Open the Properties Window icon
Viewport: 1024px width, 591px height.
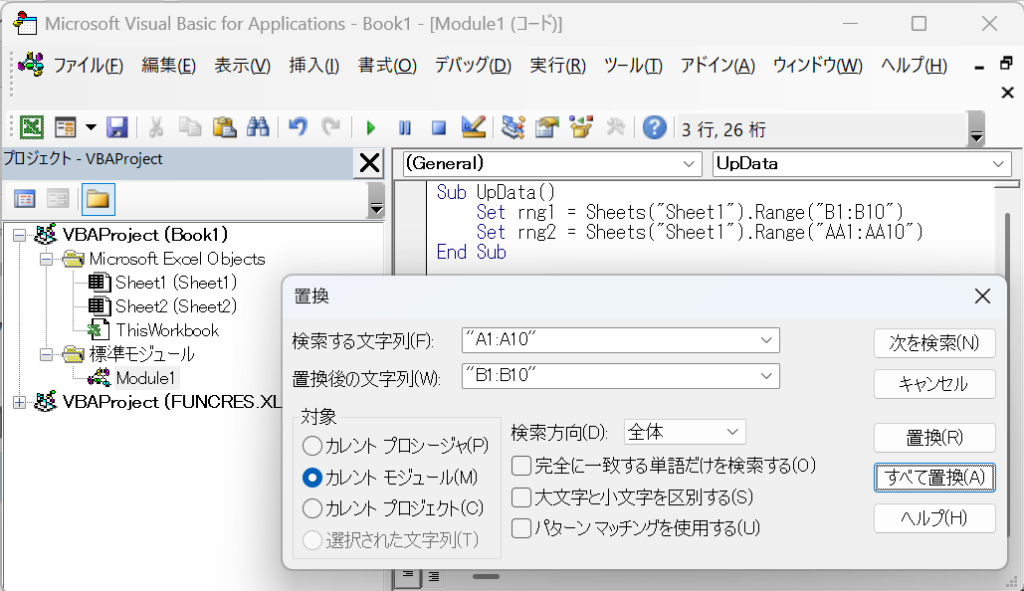pyautogui.click(x=547, y=127)
